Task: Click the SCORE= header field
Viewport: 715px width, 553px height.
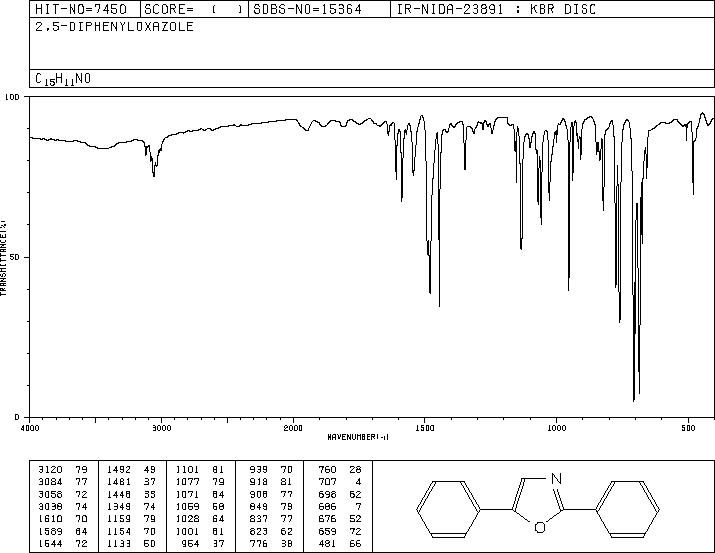Action: (193, 9)
